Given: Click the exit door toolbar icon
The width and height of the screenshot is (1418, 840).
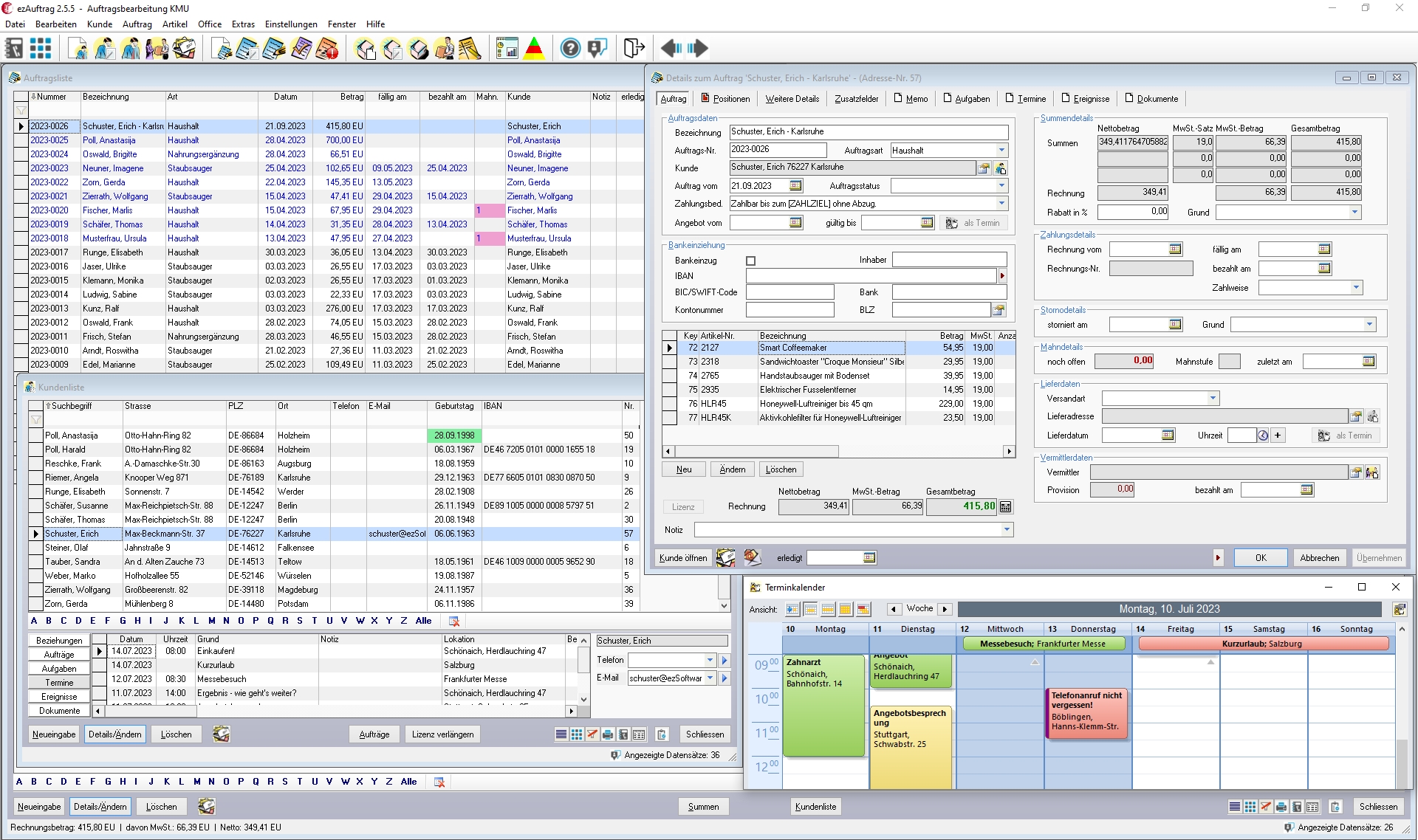Looking at the screenshot, I should 633,49.
